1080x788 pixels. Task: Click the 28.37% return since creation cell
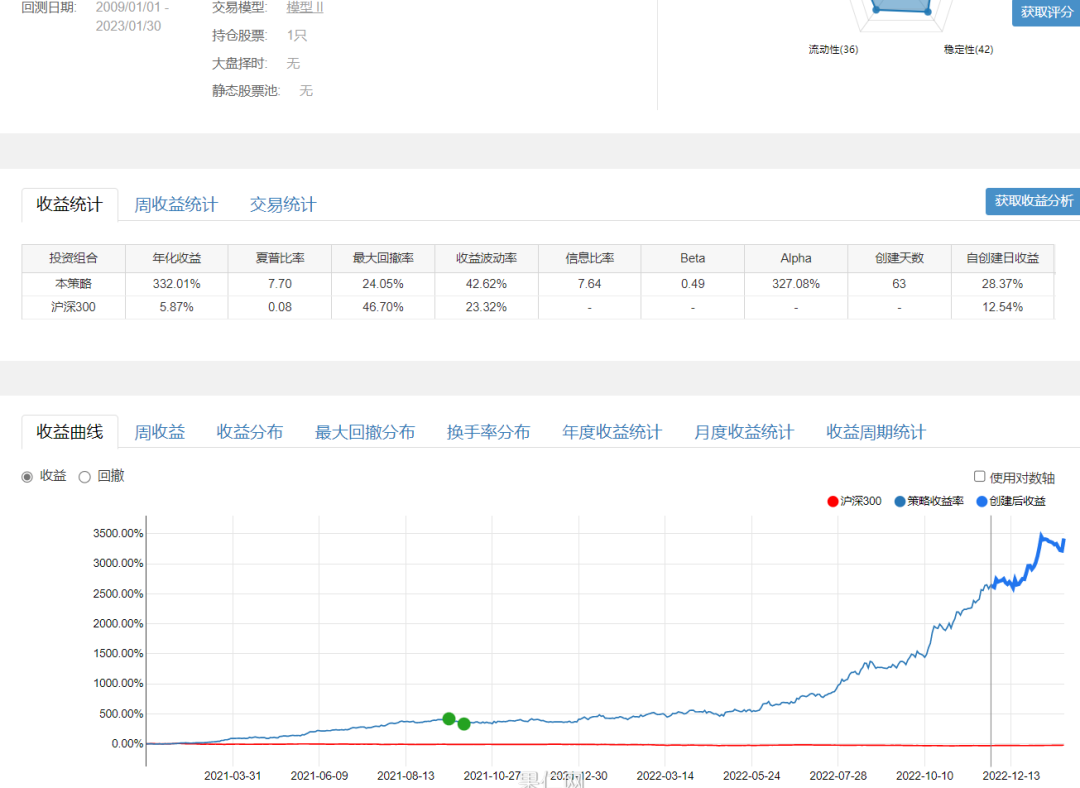[1003, 284]
